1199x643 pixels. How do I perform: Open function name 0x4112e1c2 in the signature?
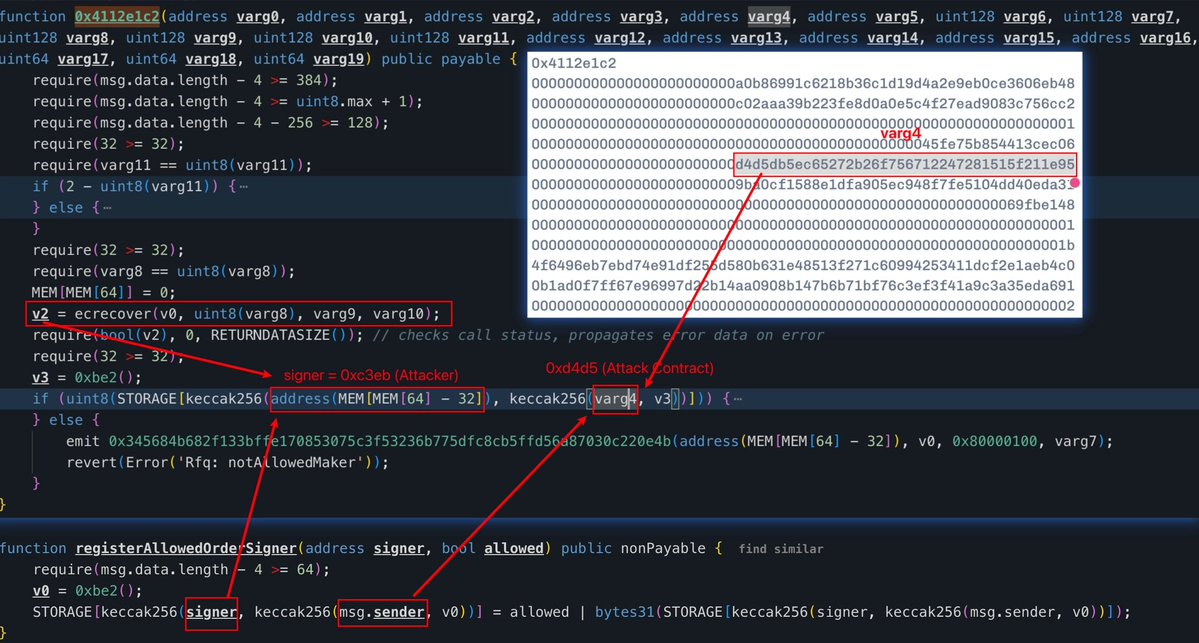[x=117, y=17]
